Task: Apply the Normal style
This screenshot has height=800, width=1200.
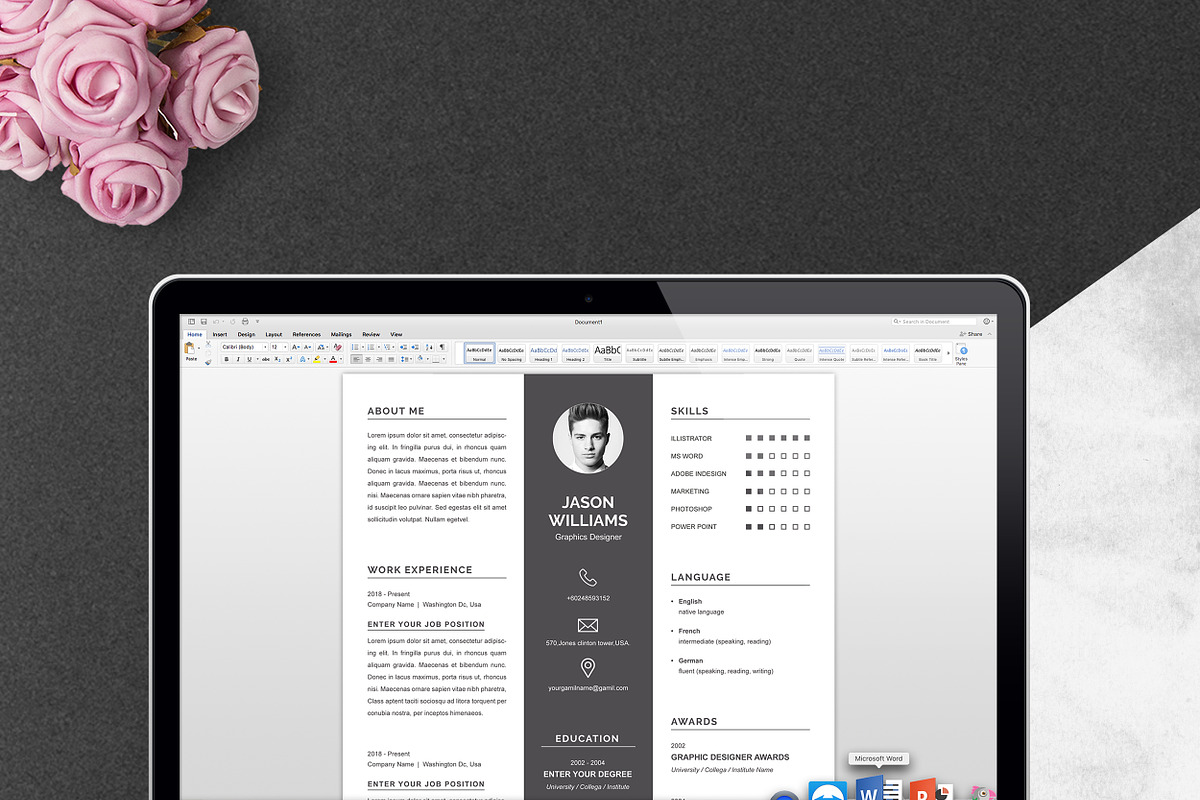Action: 480,353
